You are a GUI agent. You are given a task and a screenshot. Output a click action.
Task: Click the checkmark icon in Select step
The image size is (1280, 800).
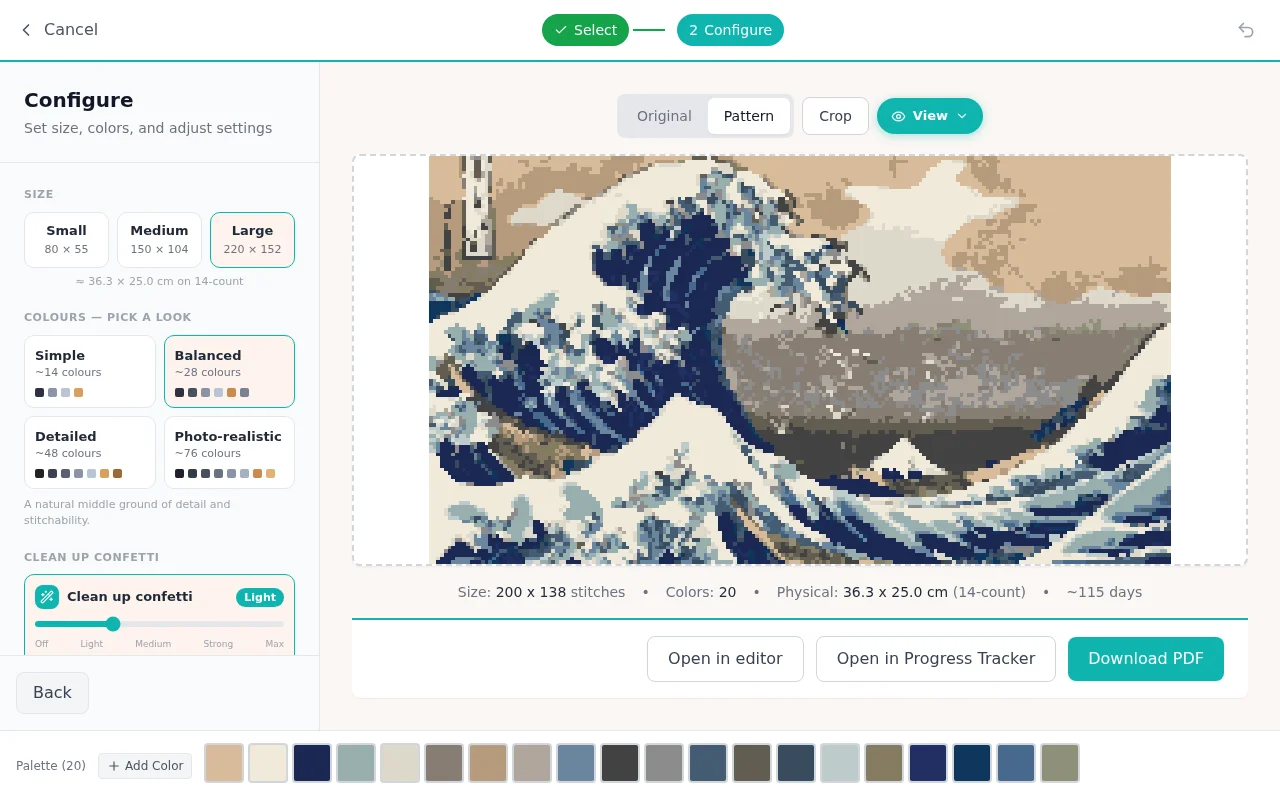pyautogui.click(x=561, y=30)
